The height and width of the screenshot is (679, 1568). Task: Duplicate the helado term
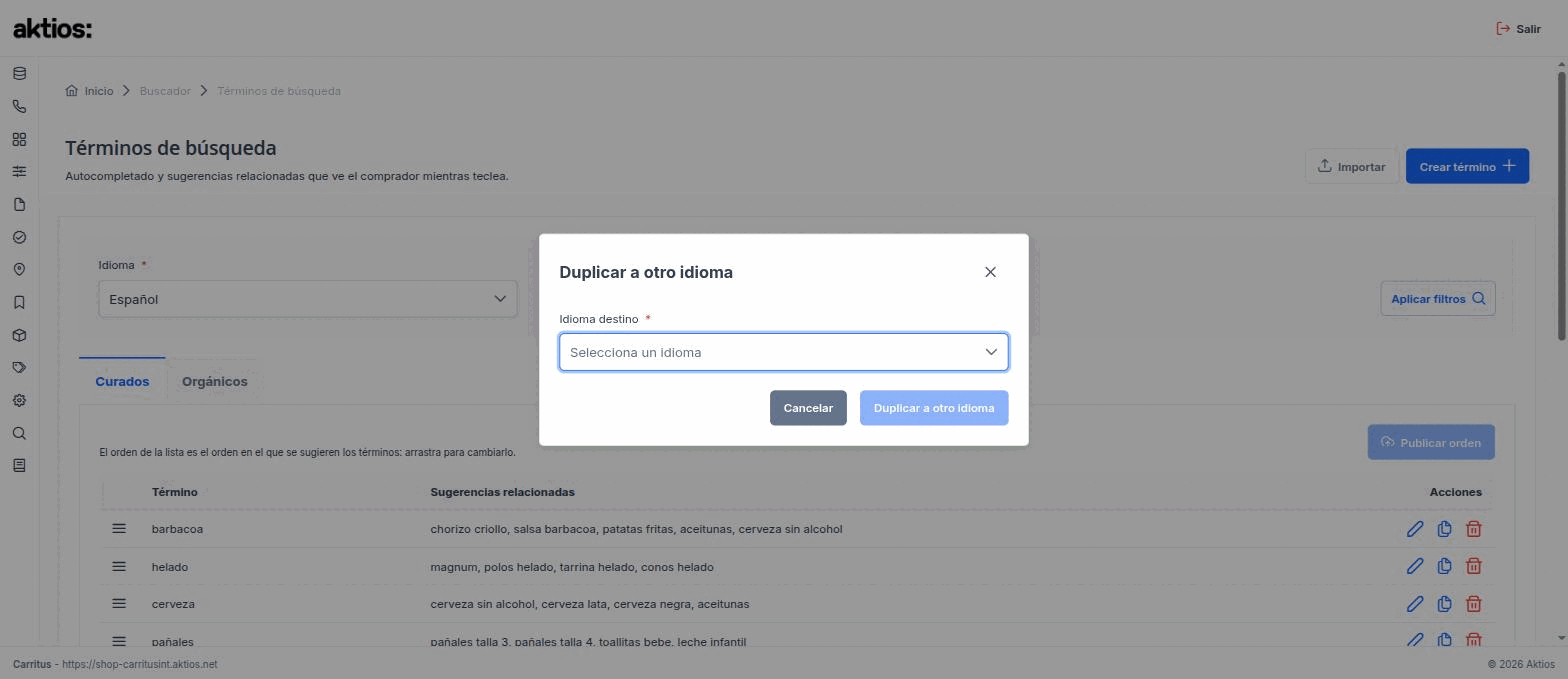coord(1444,566)
